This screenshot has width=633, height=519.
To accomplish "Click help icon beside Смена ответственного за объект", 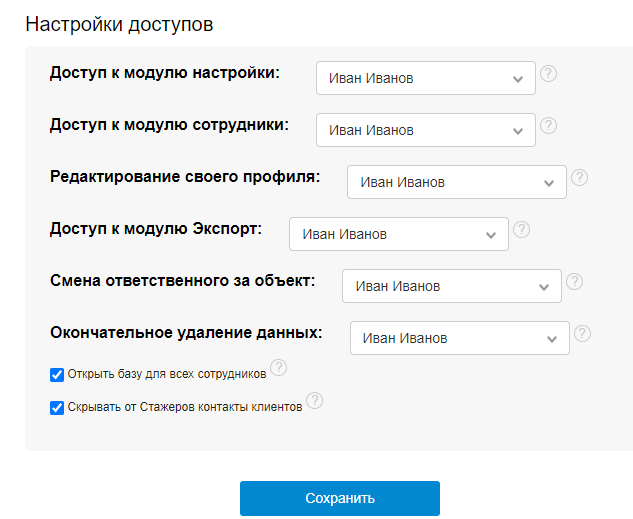I will tap(574, 282).
